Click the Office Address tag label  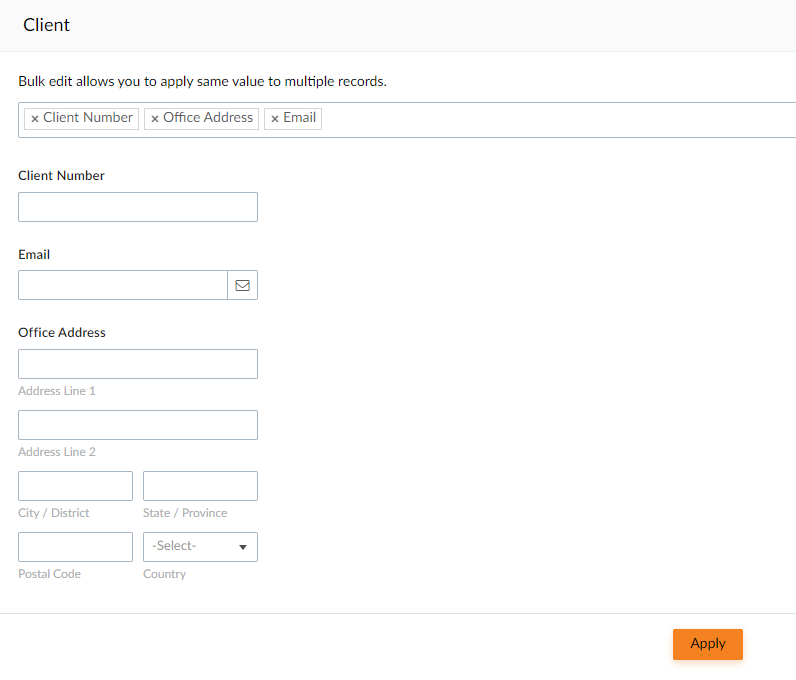pos(208,118)
